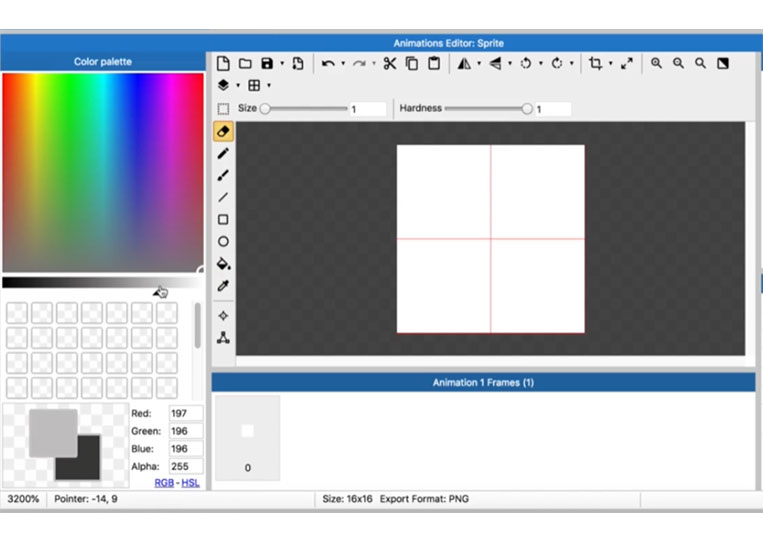Click the Blue value field
This screenshot has width=763, height=541.
coord(186,449)
